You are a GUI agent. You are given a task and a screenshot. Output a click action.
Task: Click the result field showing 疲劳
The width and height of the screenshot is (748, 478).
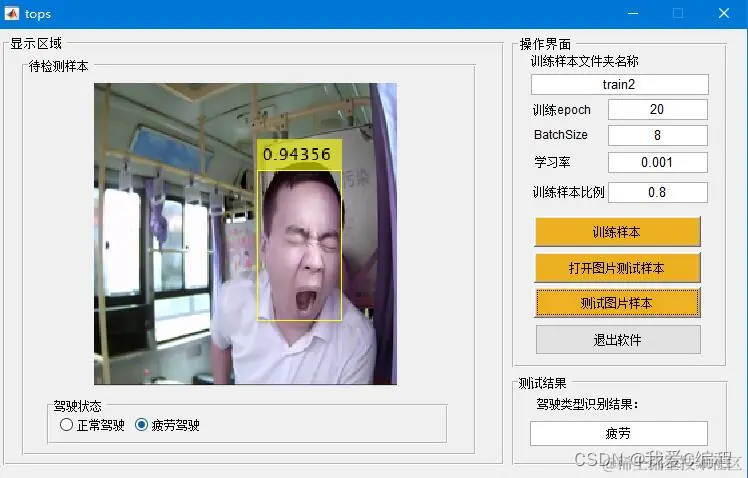click(618, 433)
